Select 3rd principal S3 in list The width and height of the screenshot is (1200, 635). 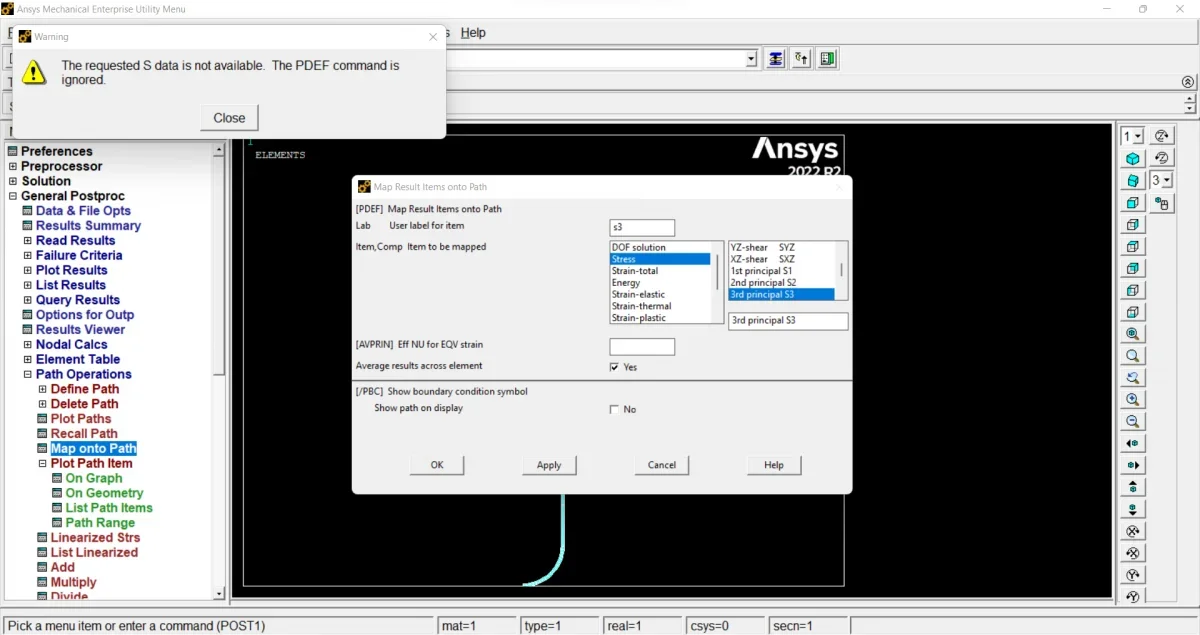pyautogui.click(x=782, y=295)
